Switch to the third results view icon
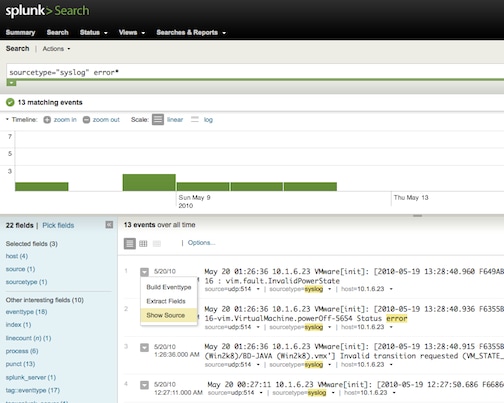 pyautogui.click(x=157, y=244)
